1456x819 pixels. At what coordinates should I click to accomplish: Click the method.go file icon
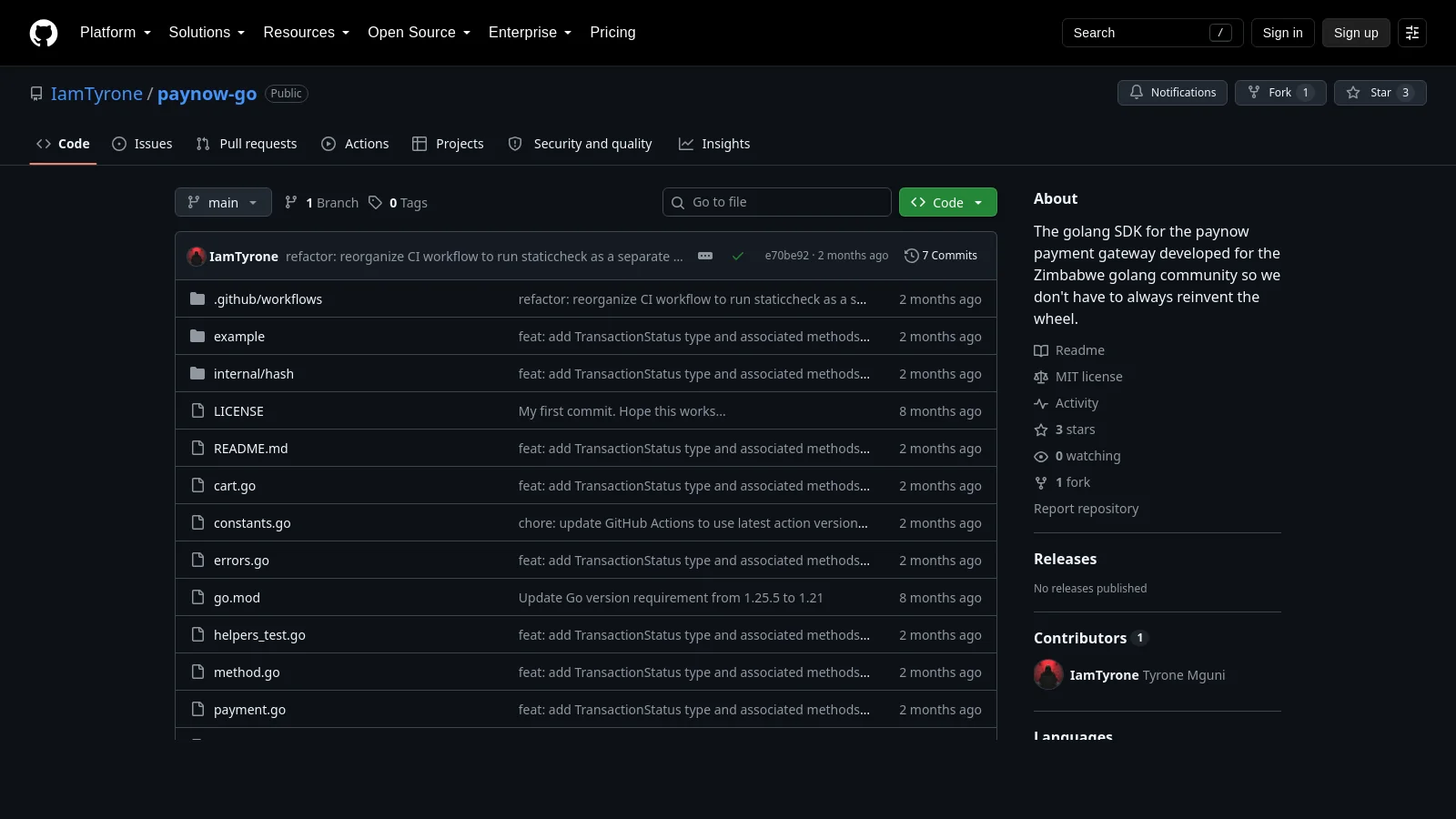click(197, 672)
